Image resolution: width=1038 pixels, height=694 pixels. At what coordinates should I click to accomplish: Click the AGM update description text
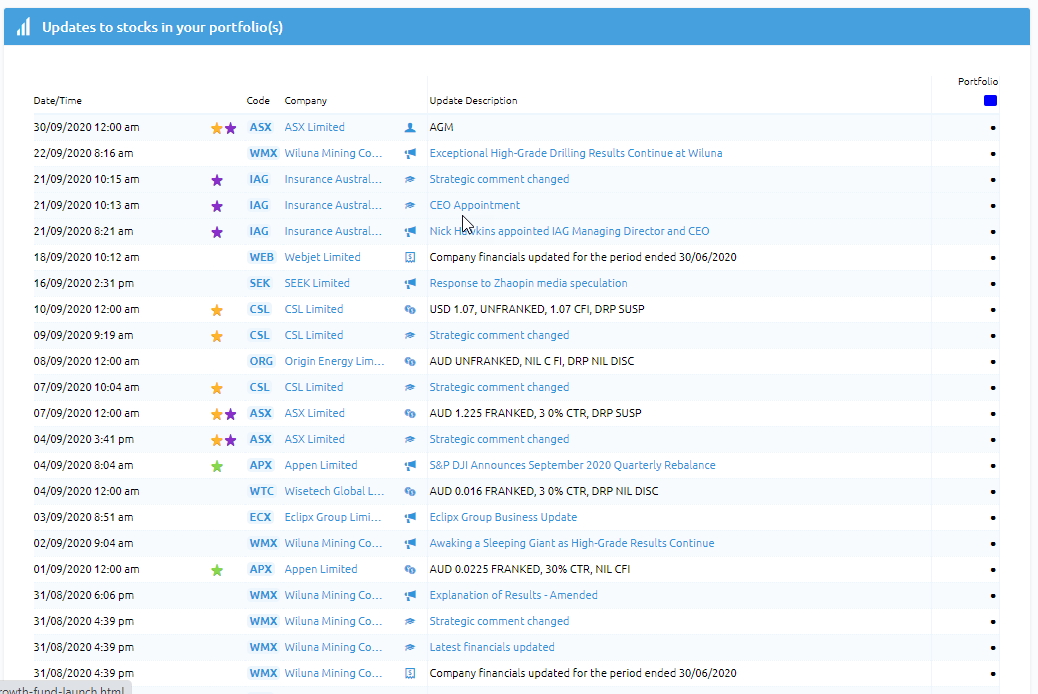click(x=442, y=127)
